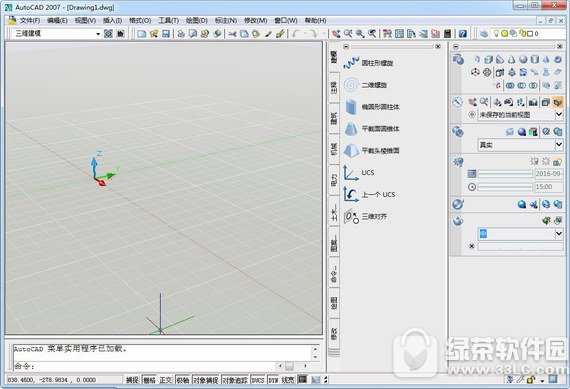Screen dimensions: 570x389
Task: Open the 修改(M) menu
Action: click(256, 21)
